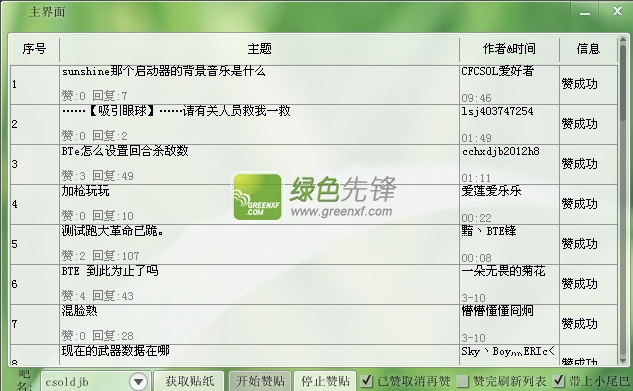Viewport: 633px width, 391px height.
Task: Click the 作者&时间 column header
Action: point(509,49)
